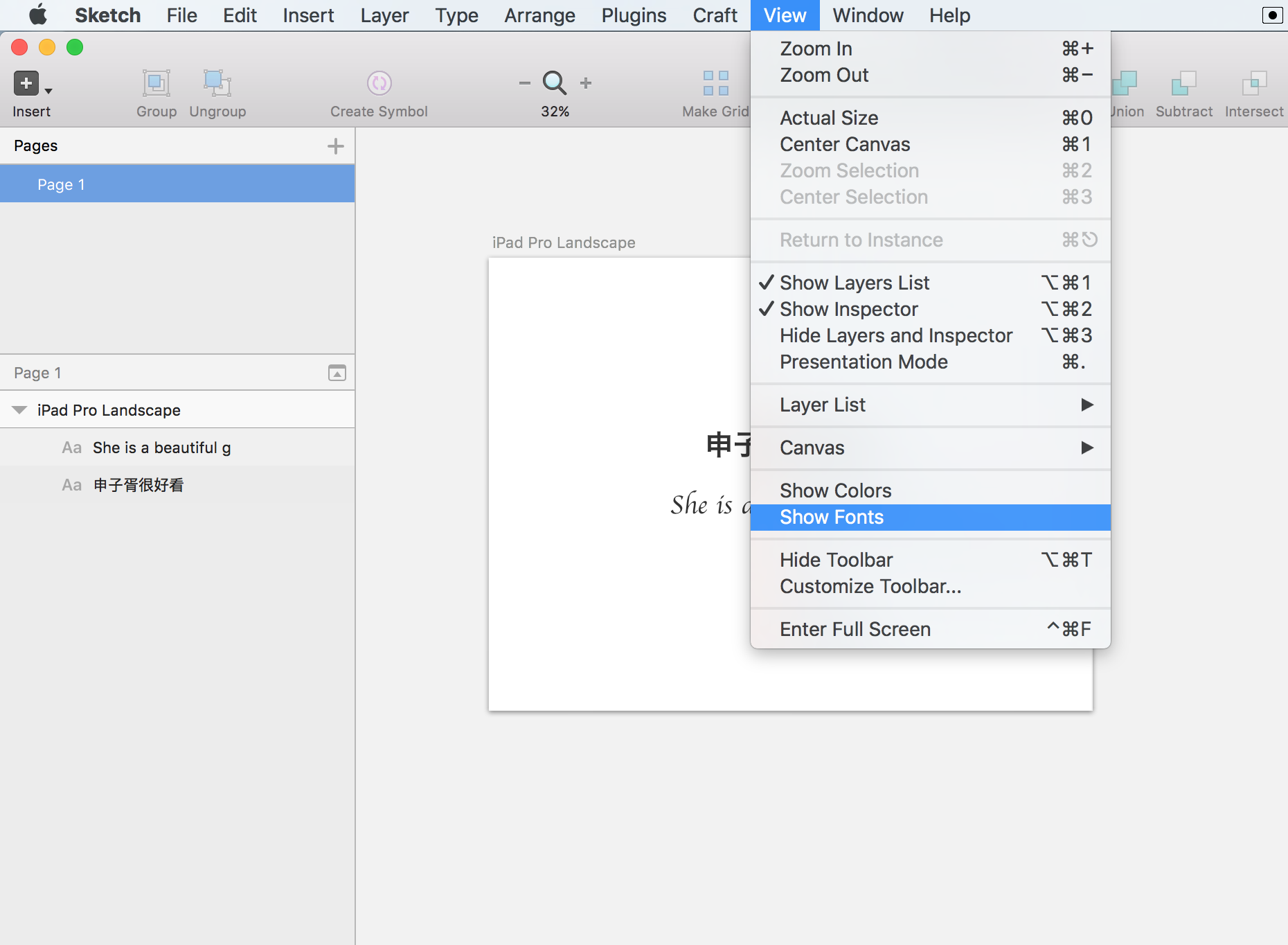Open the Apple menu
Viewport: 1288px width, 945px height.
pos(38,15)
